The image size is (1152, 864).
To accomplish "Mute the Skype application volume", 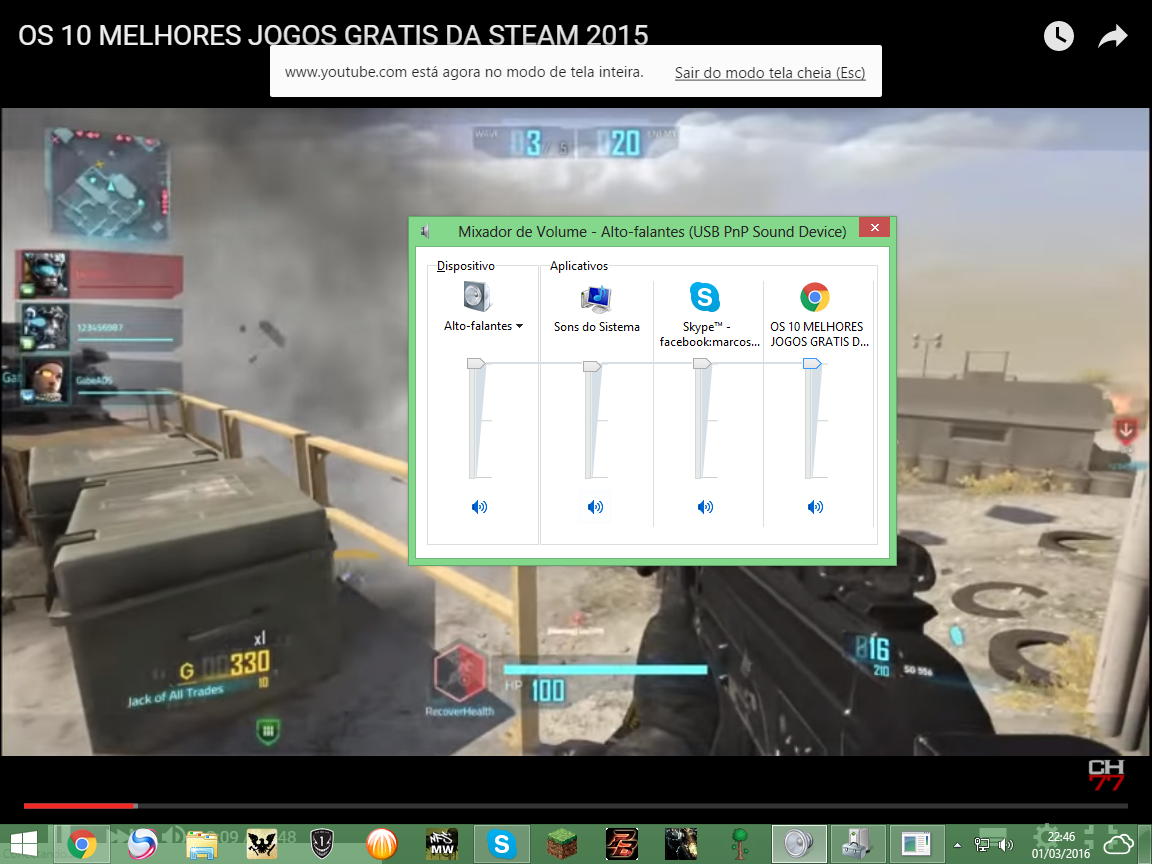I will tap(705, 507).
